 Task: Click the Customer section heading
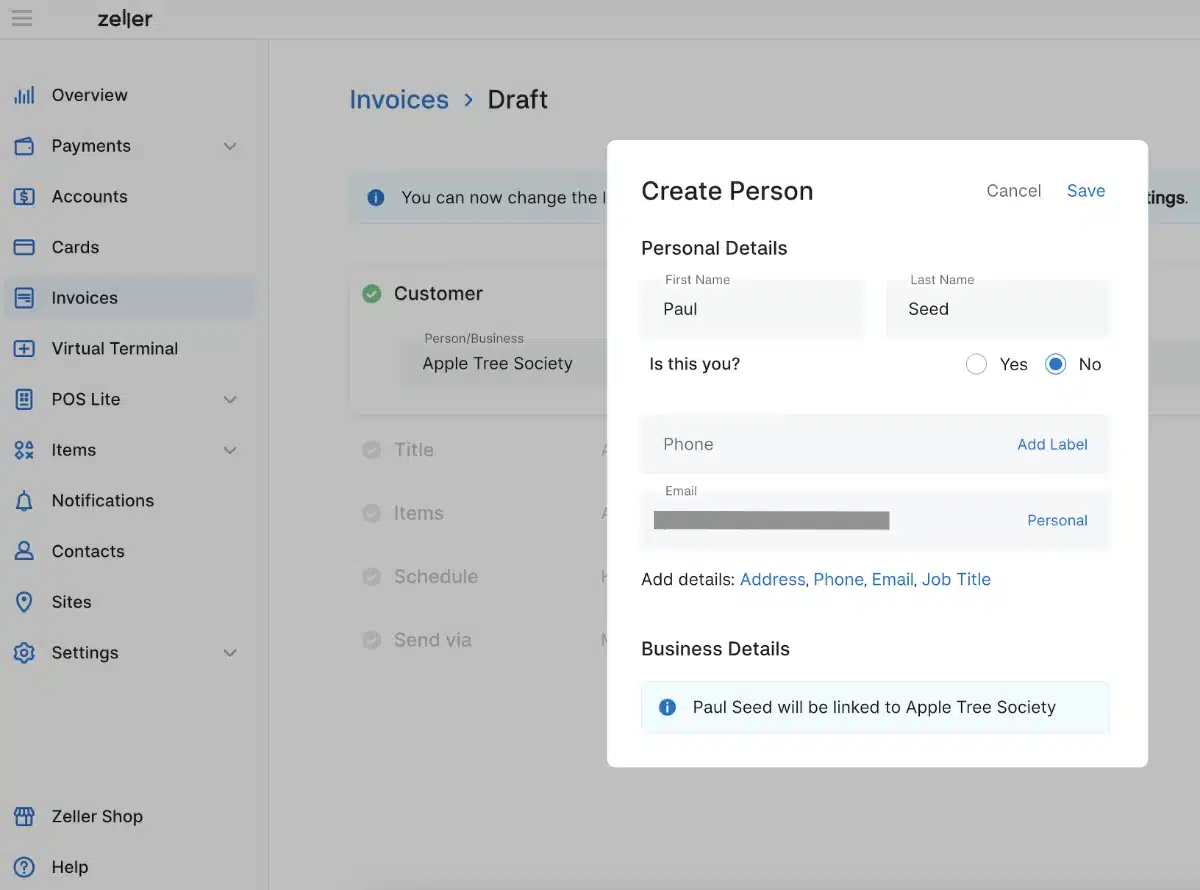438,293
